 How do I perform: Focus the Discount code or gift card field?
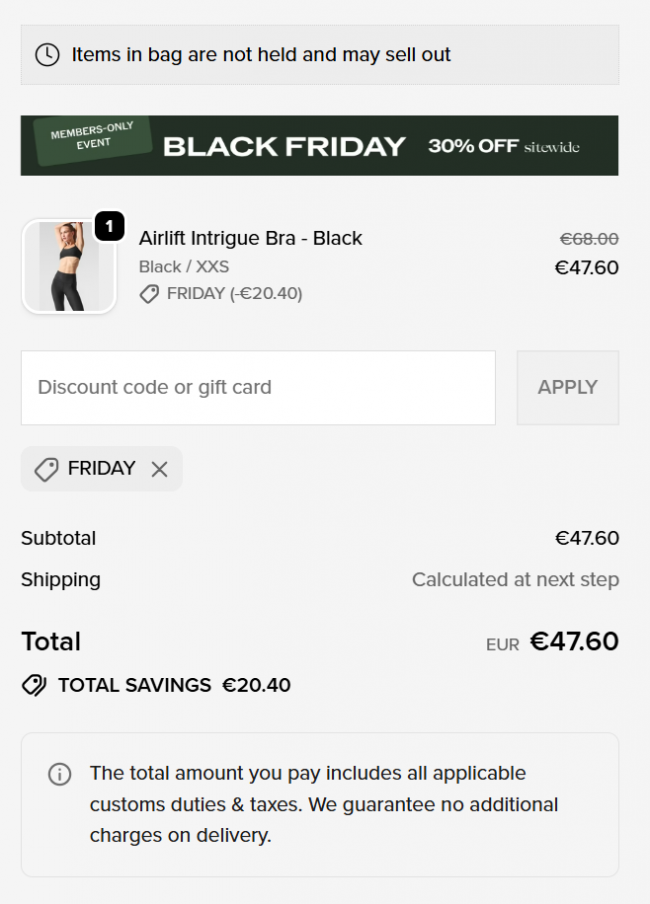(258, 388)
